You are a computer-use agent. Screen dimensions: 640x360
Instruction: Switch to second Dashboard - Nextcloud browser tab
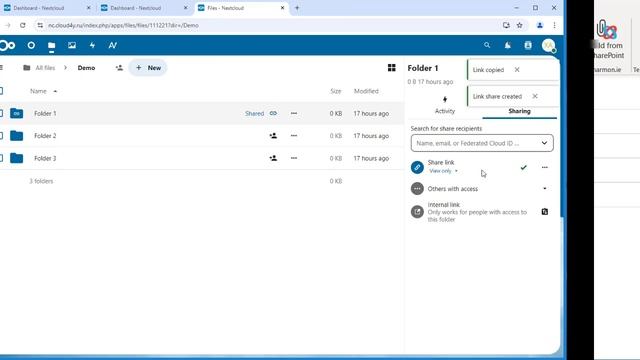pos(144,8)
